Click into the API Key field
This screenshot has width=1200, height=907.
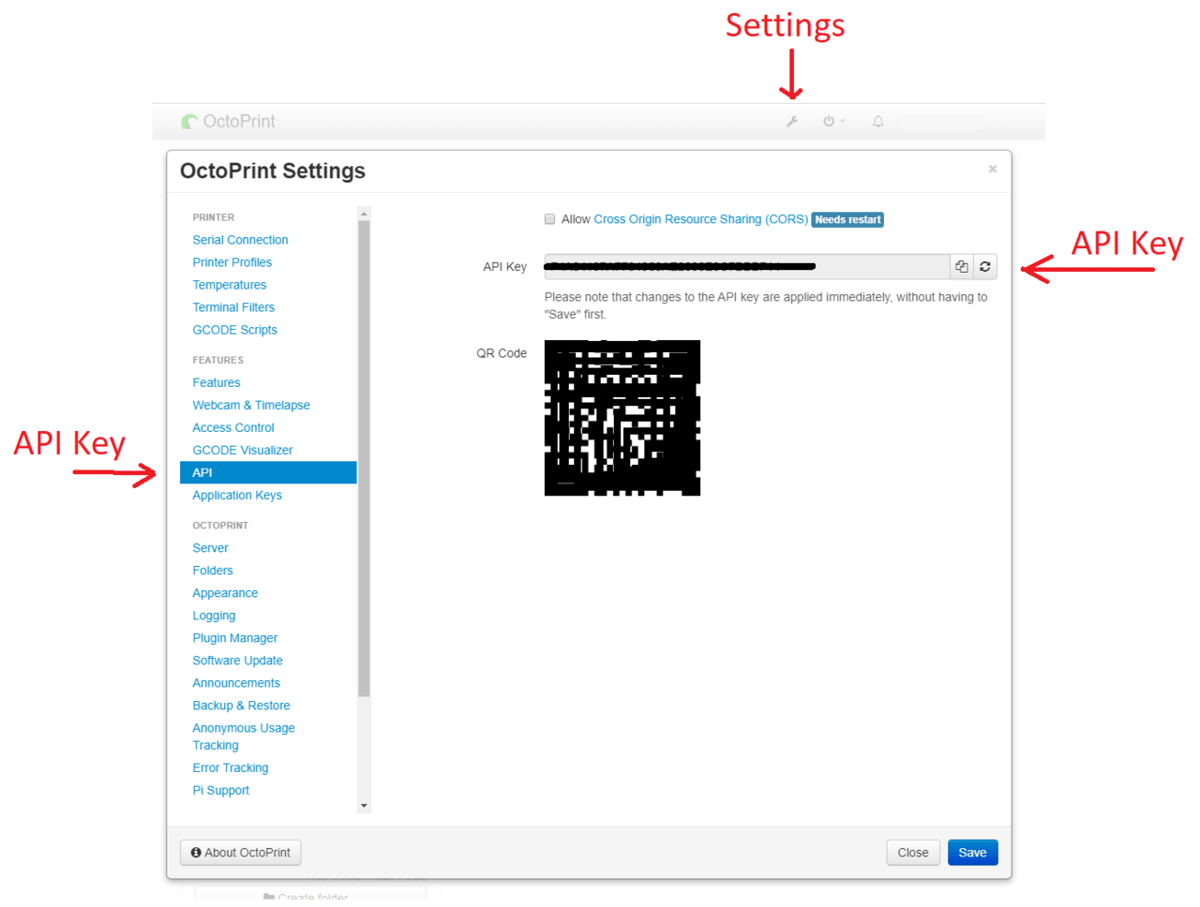746,266
